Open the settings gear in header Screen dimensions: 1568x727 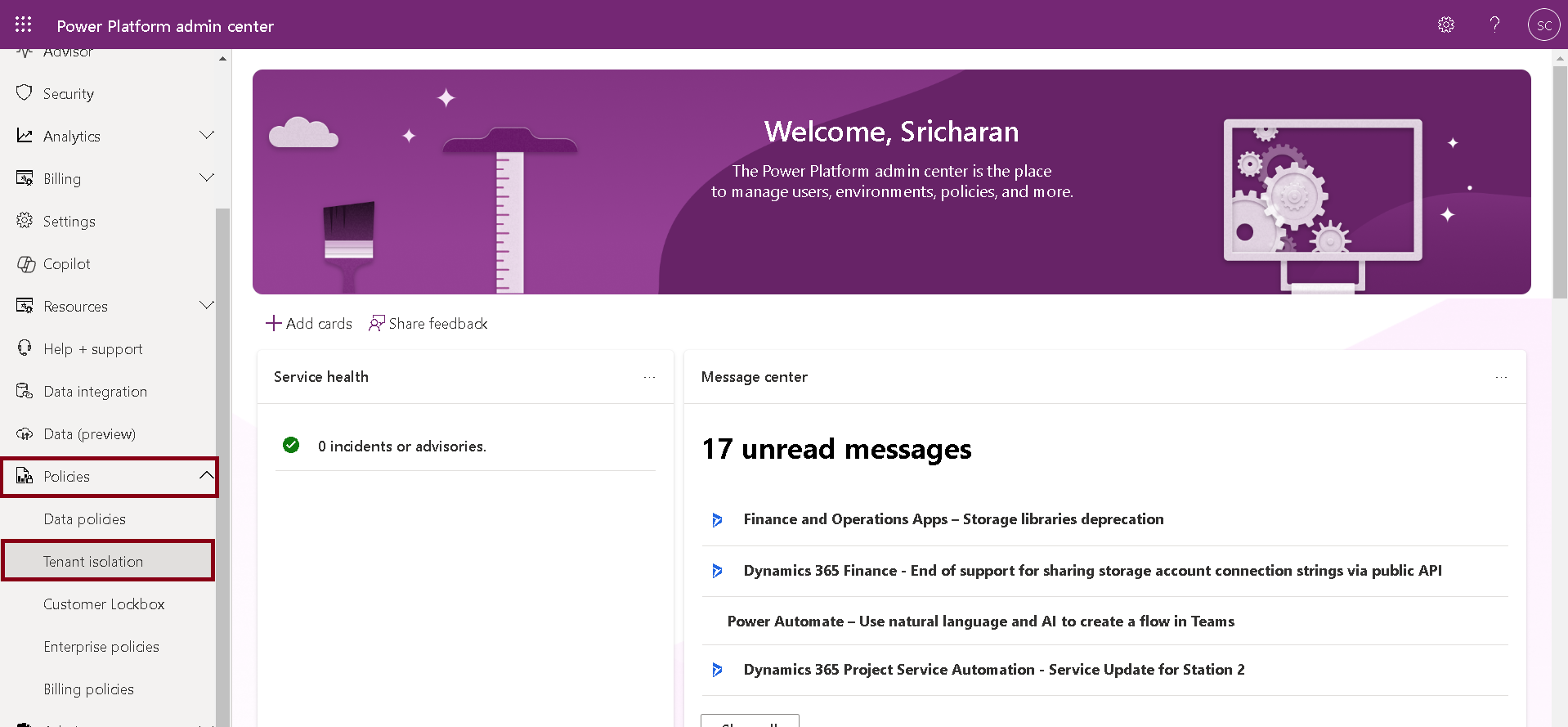(1445, 25)
